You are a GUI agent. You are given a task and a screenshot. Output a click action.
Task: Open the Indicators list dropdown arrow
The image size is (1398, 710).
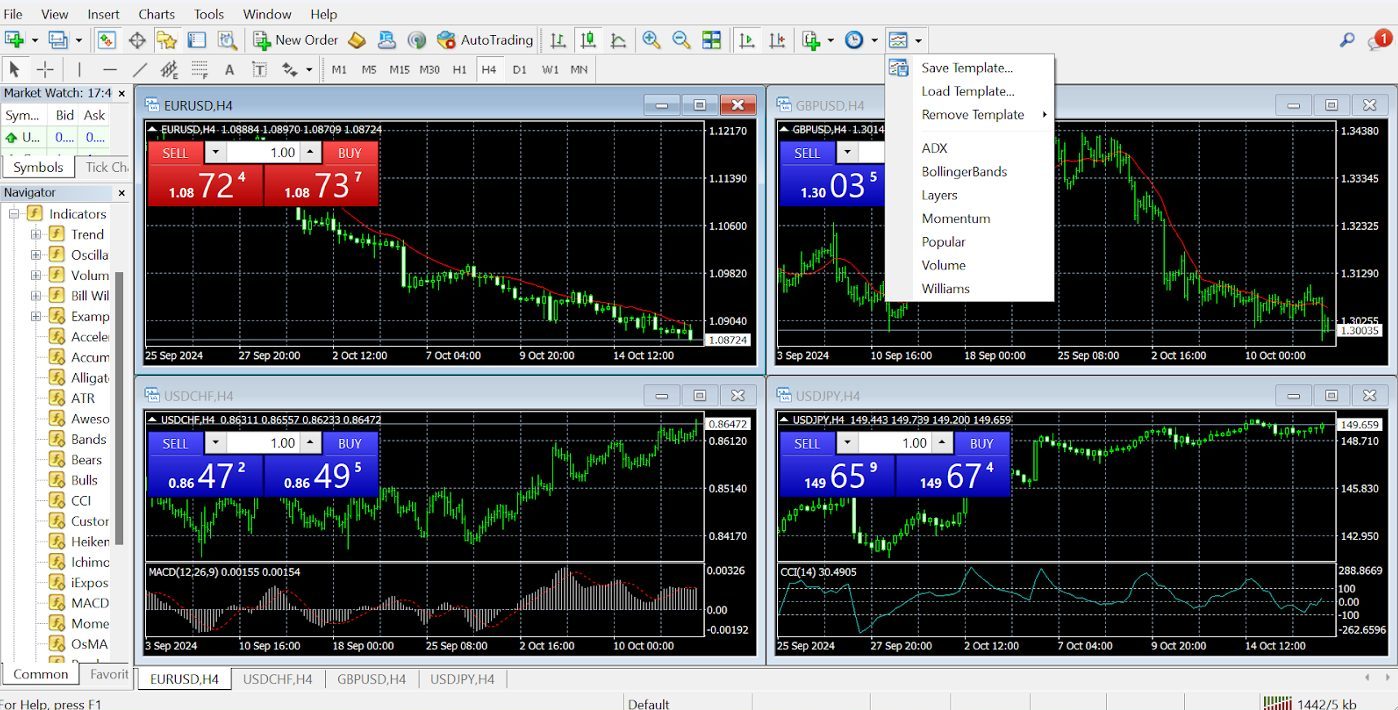click(x=830, y=40)
